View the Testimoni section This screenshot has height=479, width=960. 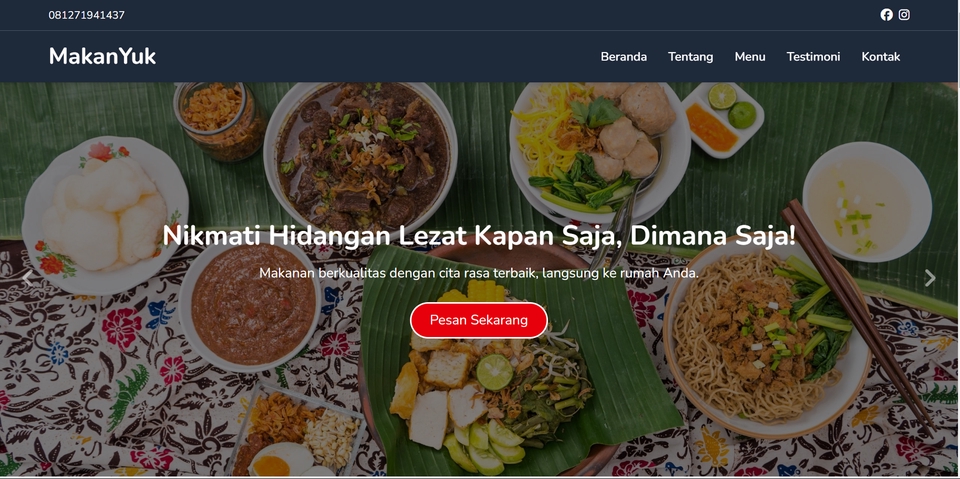coord(813,57)
